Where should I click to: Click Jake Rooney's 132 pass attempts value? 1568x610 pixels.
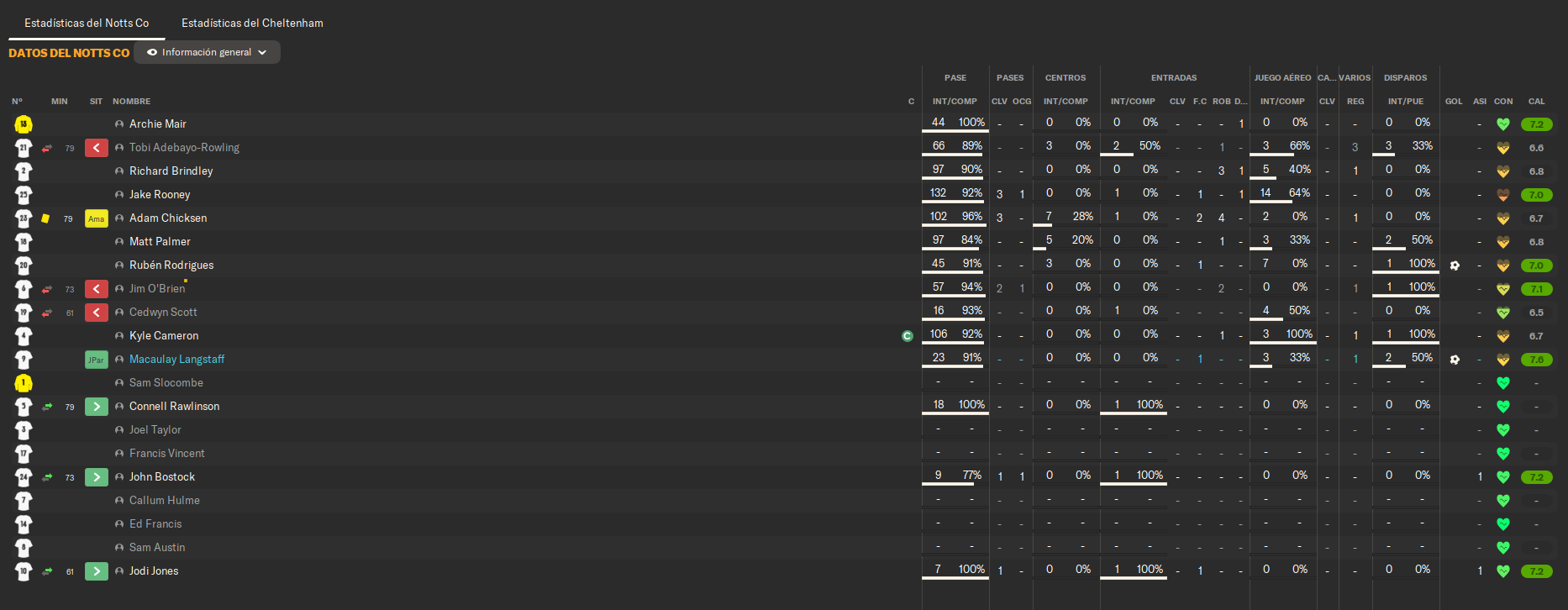tap(938, 193)
